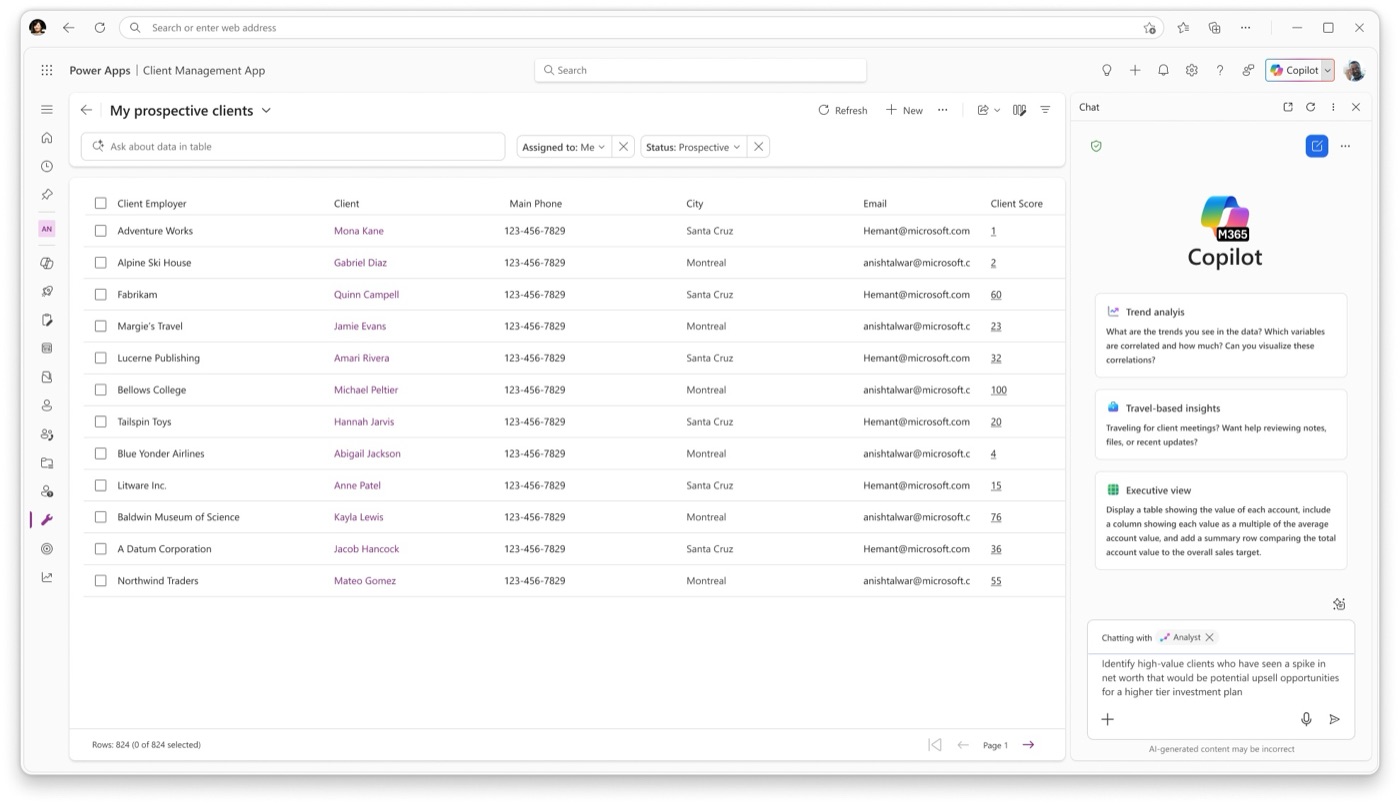Check the Adventure Works row
This screenshot has height=805, width=1400.
(x=100, y=231)
